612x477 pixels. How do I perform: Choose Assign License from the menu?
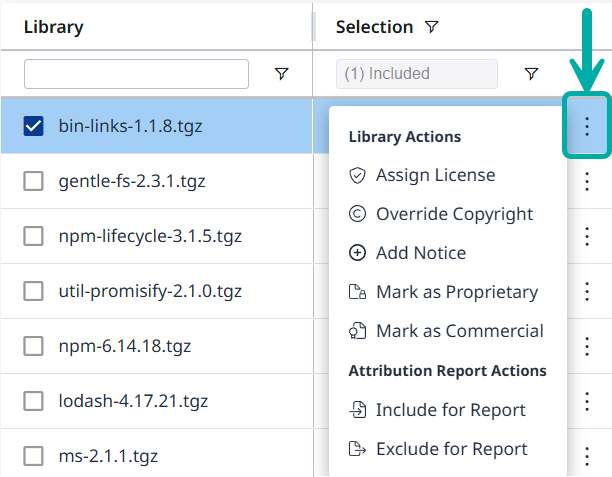click(435, 175)
